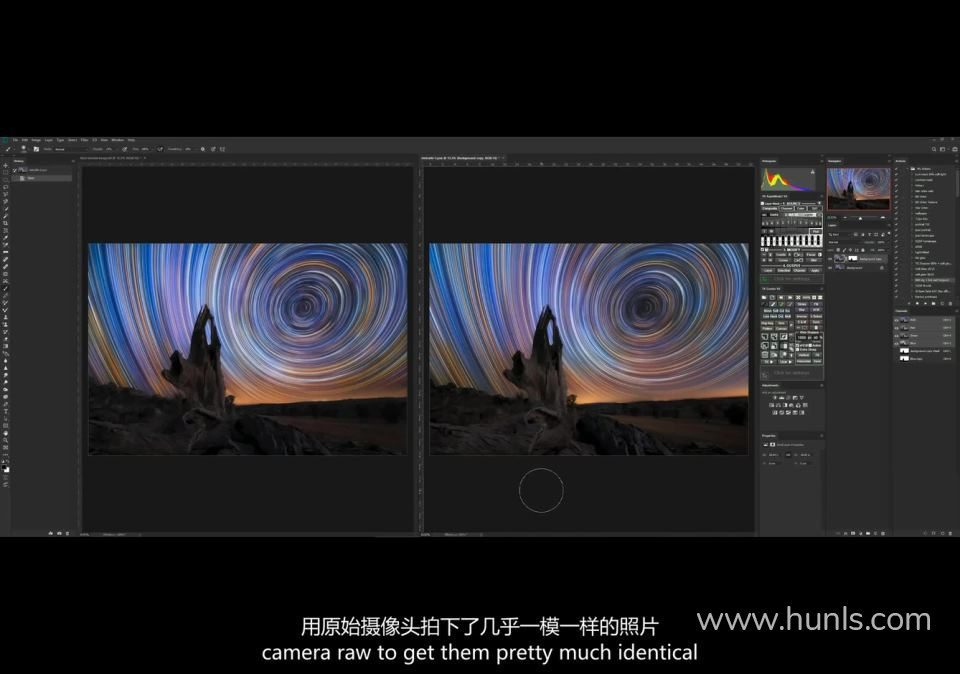Viewport: 960px width, 674px height.
Task: Open the History panel menu
Action: click(x=73, y=161)
